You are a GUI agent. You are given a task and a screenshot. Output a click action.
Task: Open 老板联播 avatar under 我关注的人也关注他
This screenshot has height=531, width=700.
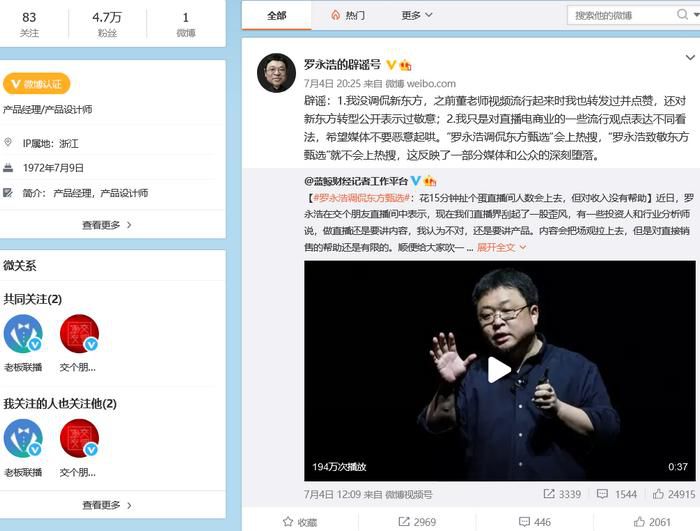pyautogui.click(x=23, y=439)
